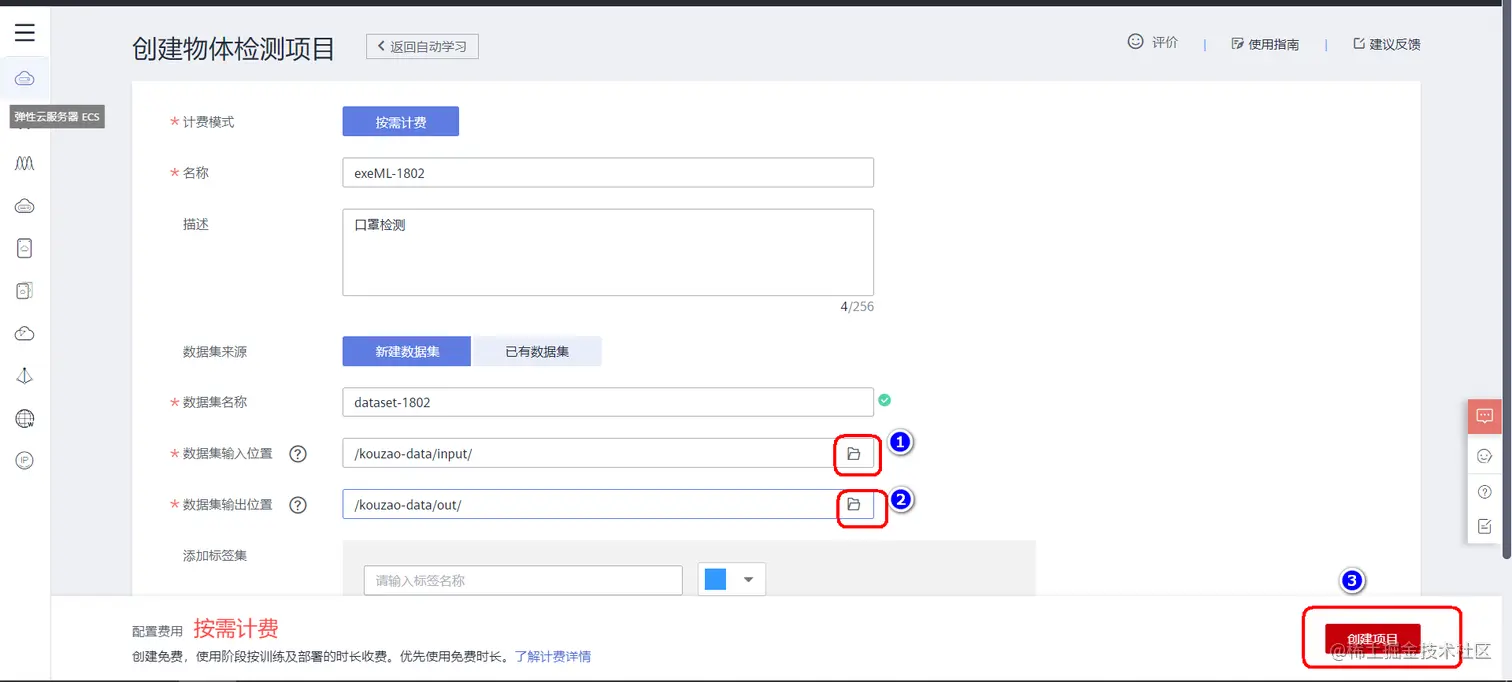Focus the 描述 textarea with 口罩检测

(608, 252)
